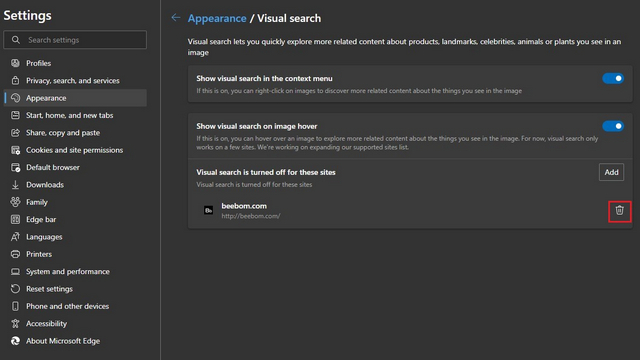Screen dimensions: 640x360
Task: Click the Edge bar icon
Action: click(16, 219)
